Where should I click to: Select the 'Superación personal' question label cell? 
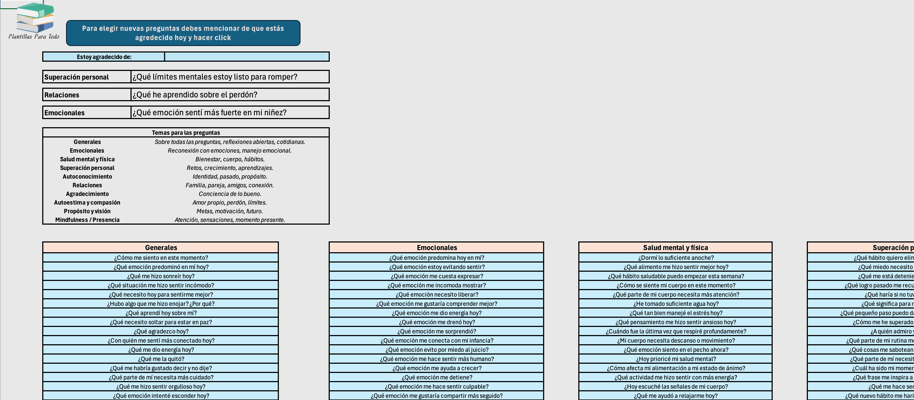point(87,77)
